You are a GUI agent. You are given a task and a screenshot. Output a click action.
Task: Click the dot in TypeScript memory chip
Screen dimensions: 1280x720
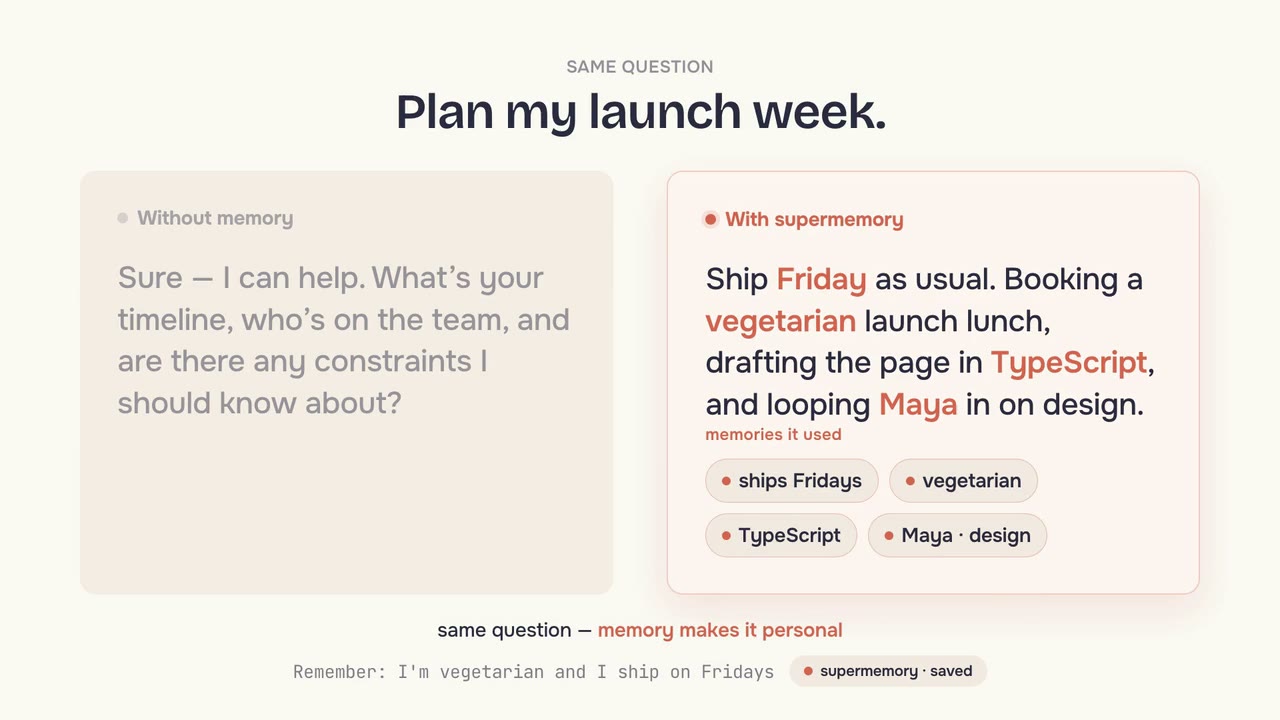(726, 536)
